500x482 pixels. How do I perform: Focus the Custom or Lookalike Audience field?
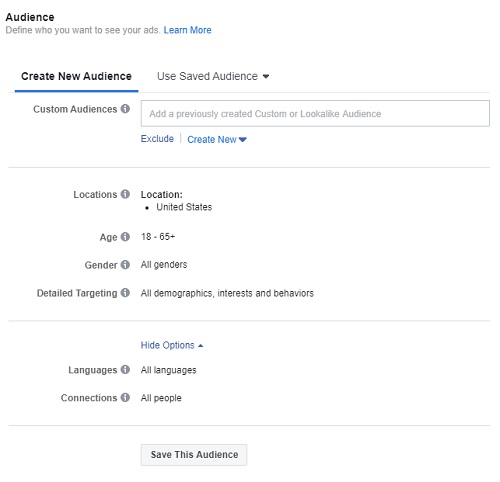coord(315,114)
